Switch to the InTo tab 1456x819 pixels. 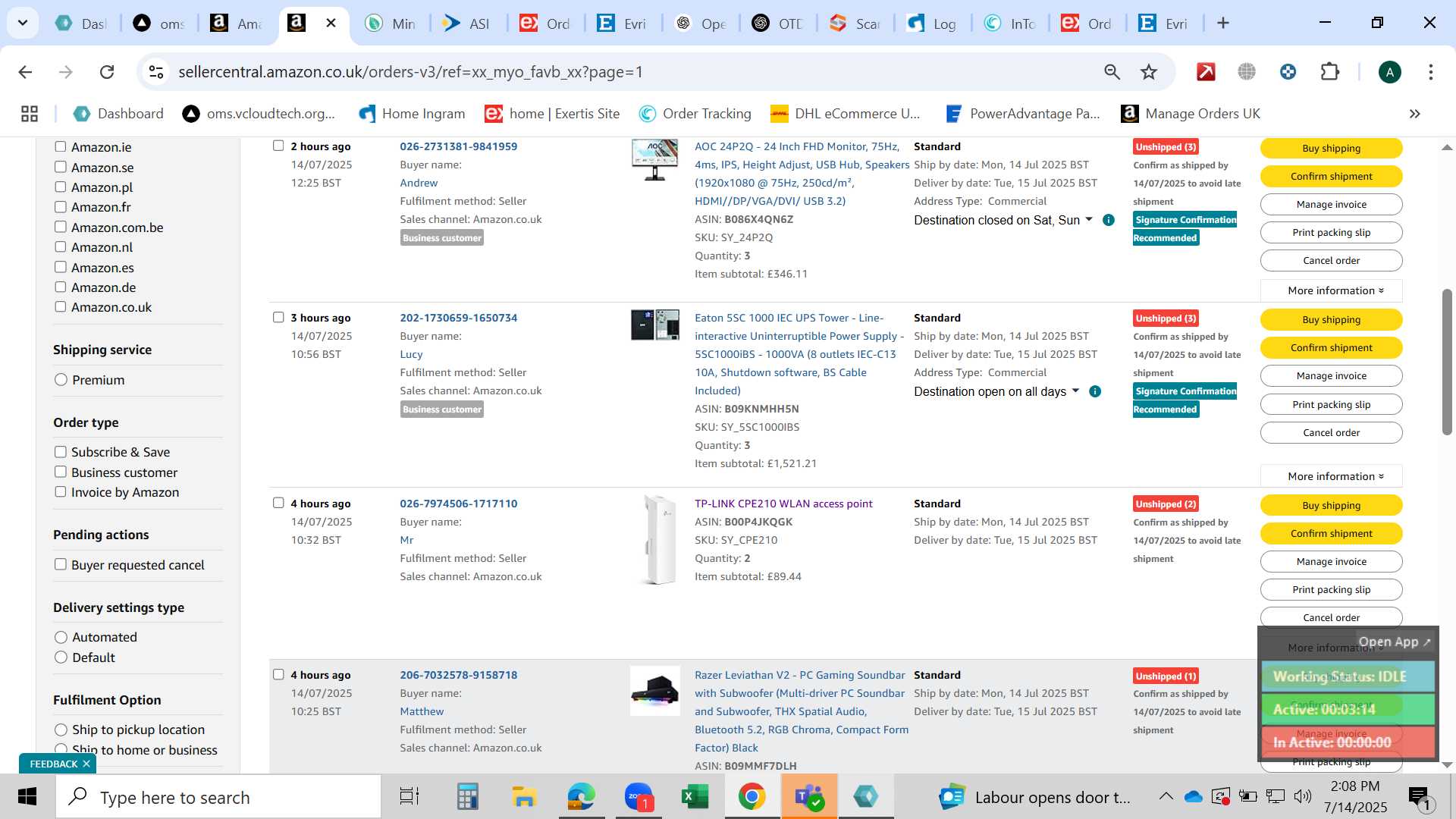point(1010,24)
